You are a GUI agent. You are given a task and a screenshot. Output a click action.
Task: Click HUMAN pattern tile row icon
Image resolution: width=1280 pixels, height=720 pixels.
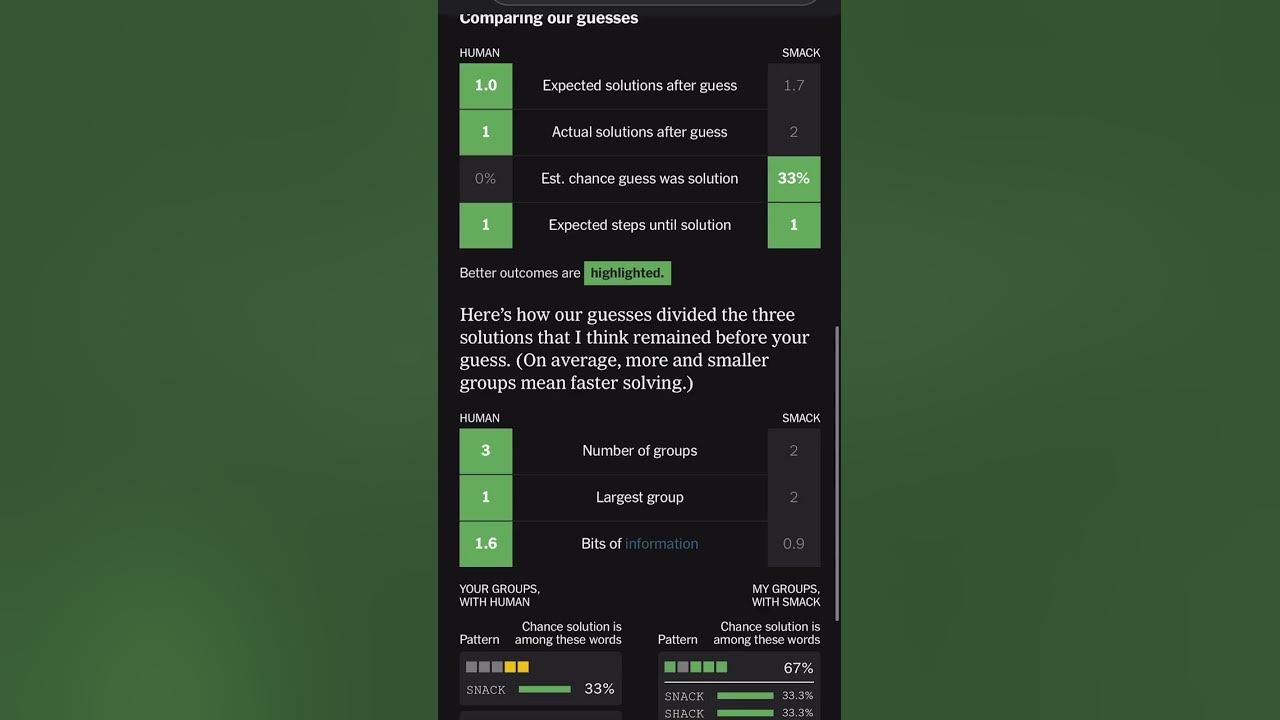point(497,667)
